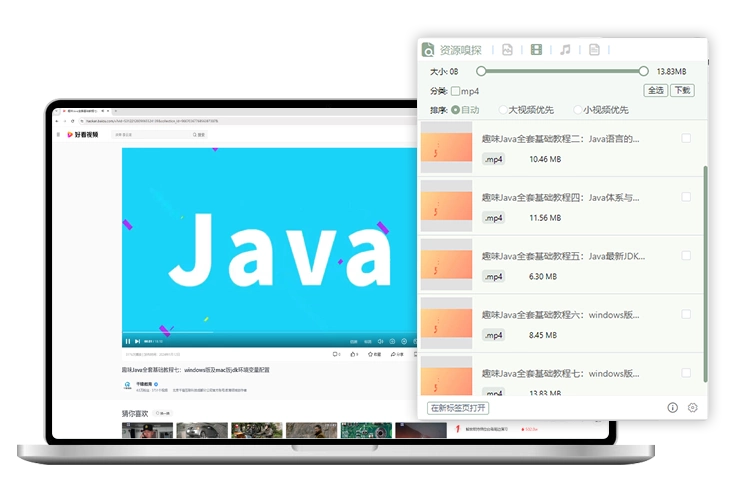Click the search button in 好看视频 header
This screenshot has height=499, width=750.
point(199,134)
